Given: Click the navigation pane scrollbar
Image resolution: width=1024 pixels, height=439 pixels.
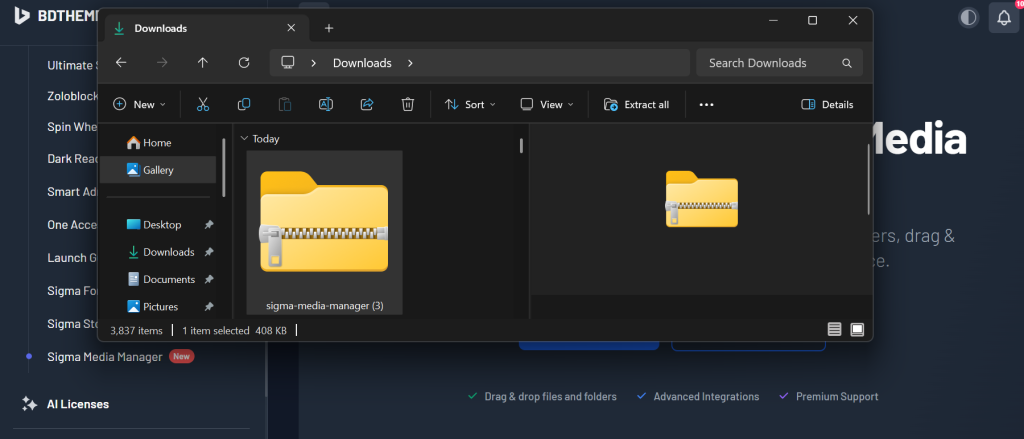Looking at the screenshot, I should [x=224, y=167].
